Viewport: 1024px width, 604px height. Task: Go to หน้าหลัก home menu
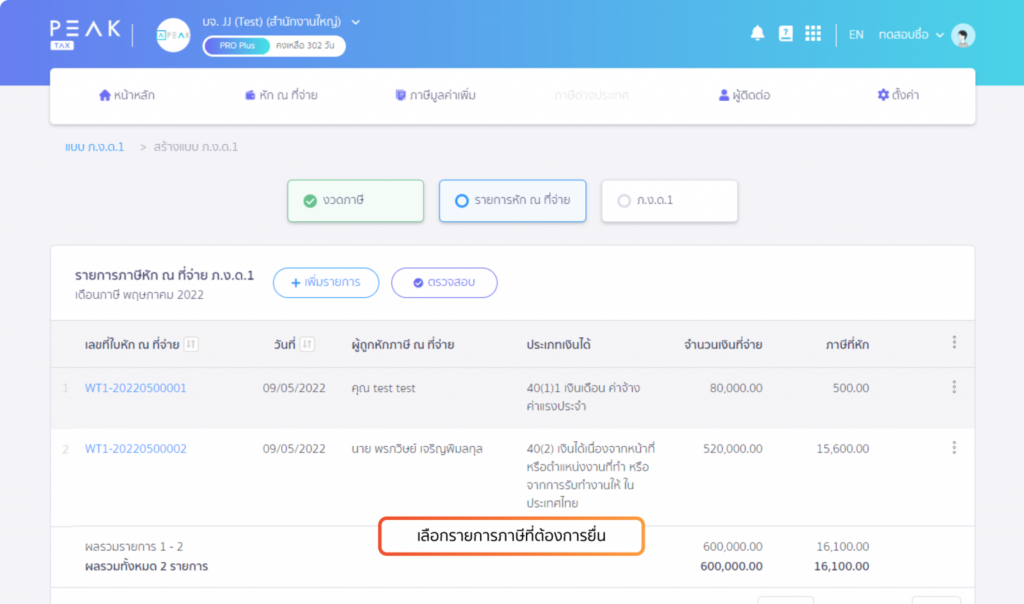pos(127,96)
